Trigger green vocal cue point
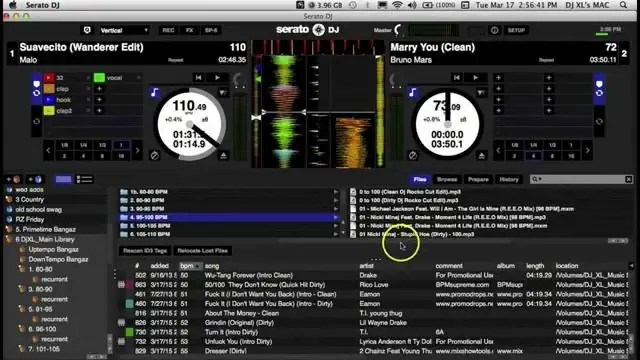 point(99,78)
